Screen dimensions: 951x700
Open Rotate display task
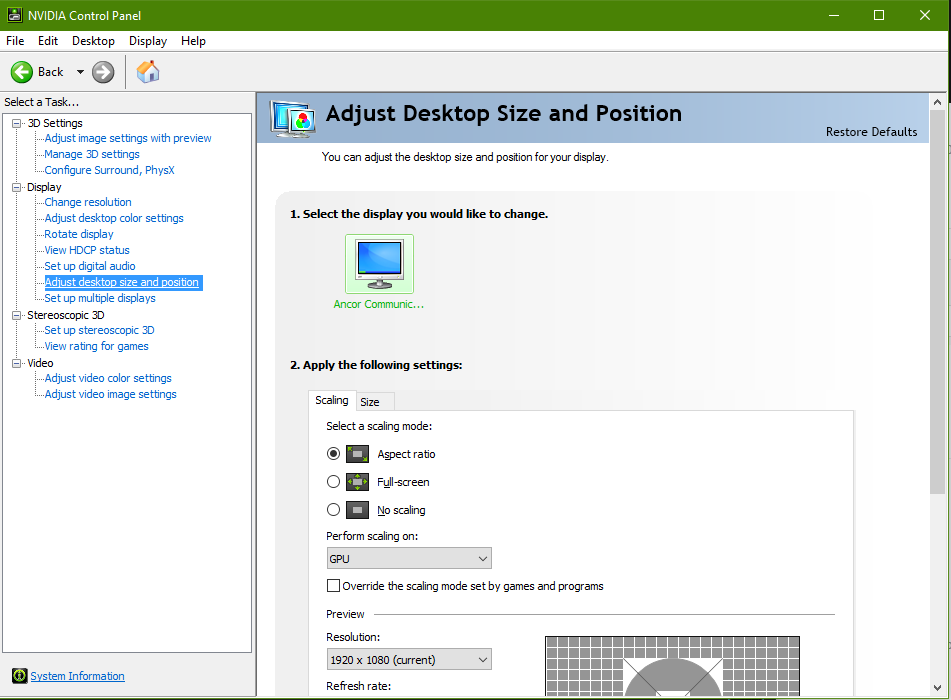click(79, 234)
